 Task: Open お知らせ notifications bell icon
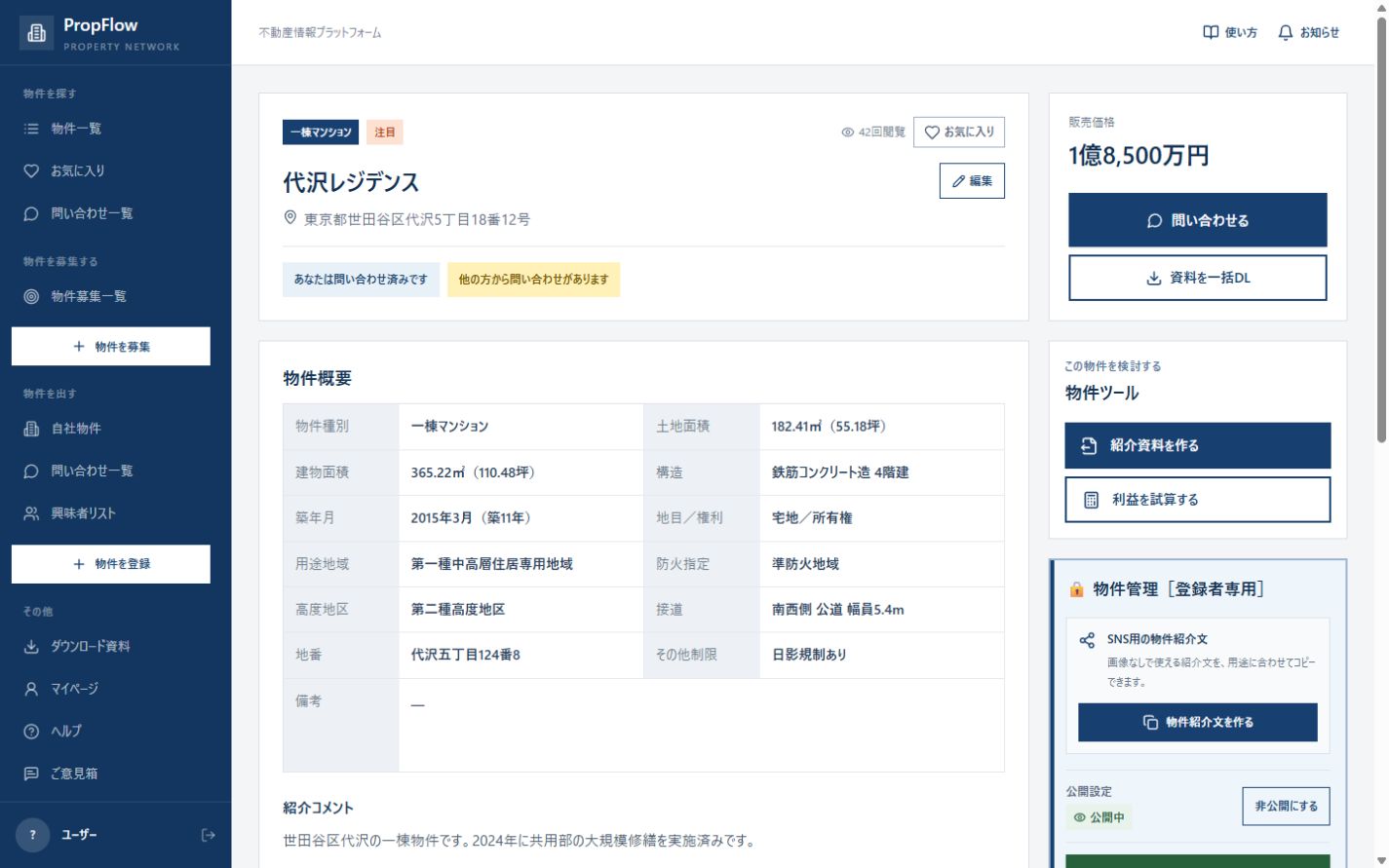click(1286, 32)
